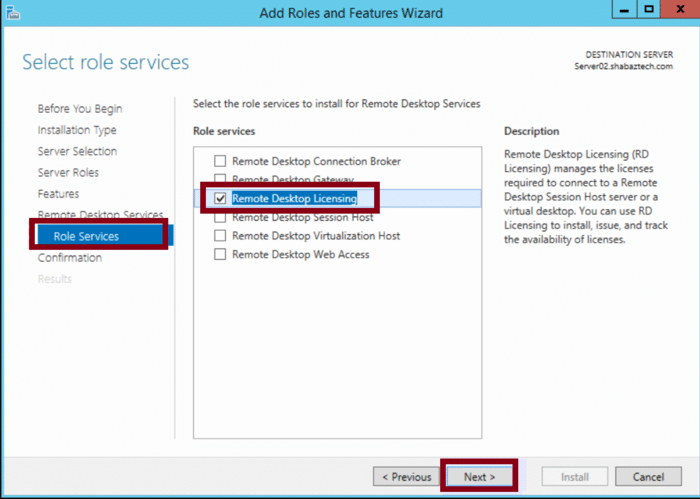
Task: Check the Remote Desktop Connection Broker box
Action: 220,161
